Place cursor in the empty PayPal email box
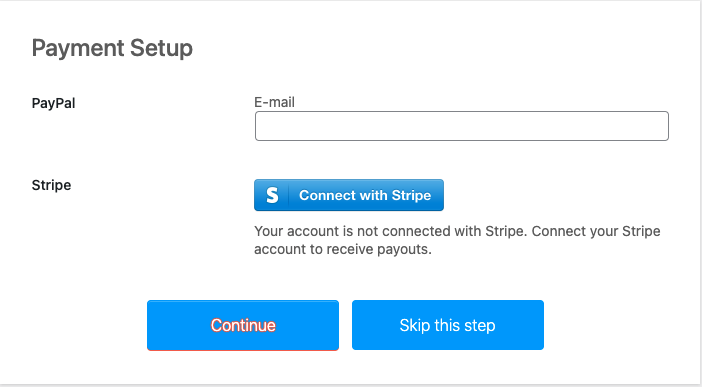The height and width of the screenshot is (387, 702). point(462,126)
